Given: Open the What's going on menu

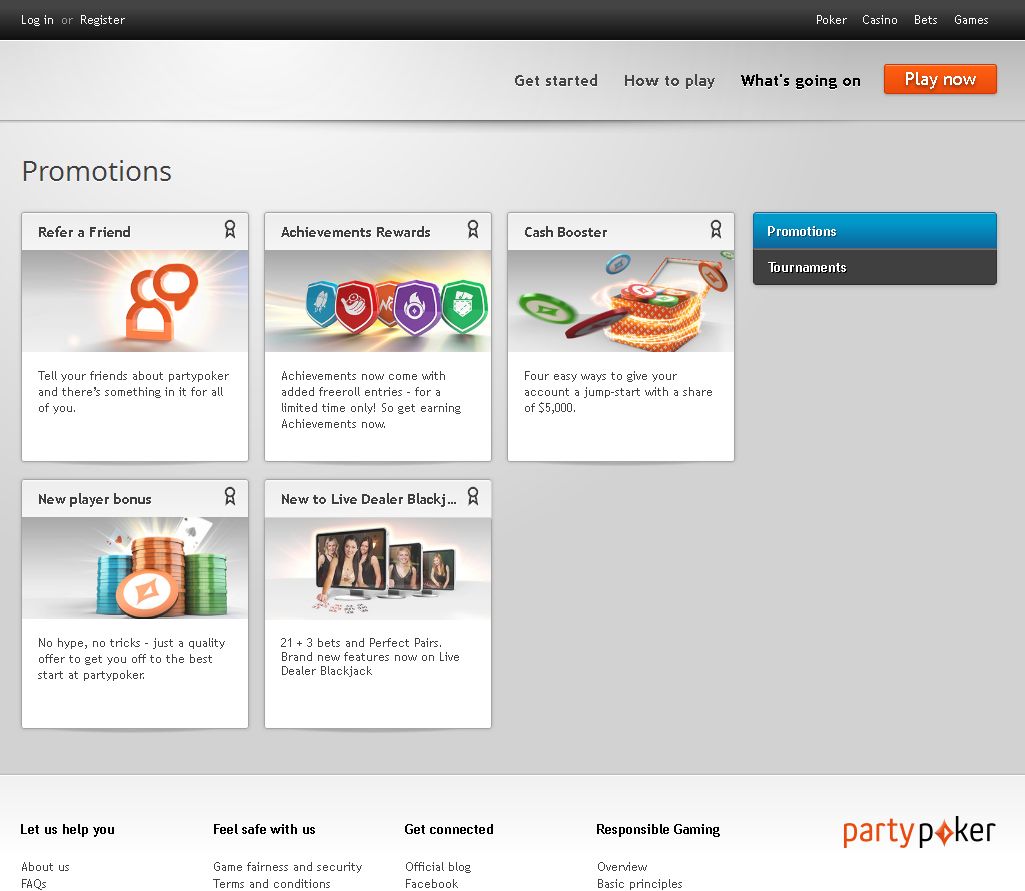Looking at the screenshot, I should click(801, 80).
